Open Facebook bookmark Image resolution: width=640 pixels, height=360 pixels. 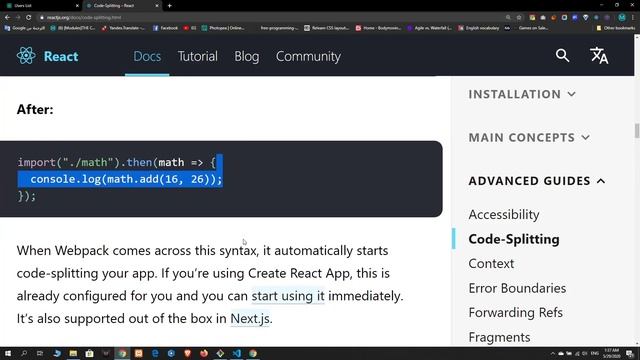[165, 28]
